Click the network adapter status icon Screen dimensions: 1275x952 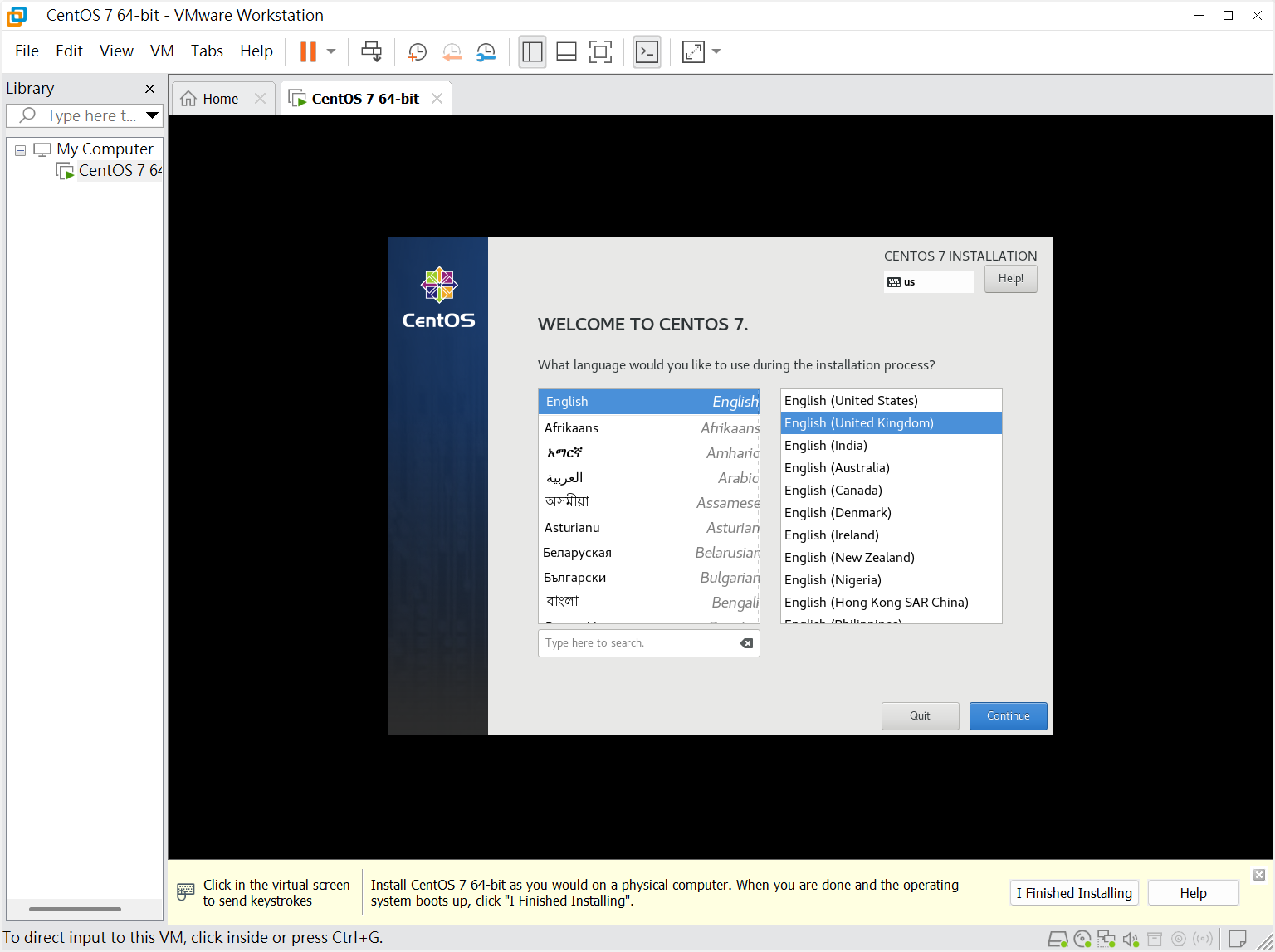click(1106, 939)
